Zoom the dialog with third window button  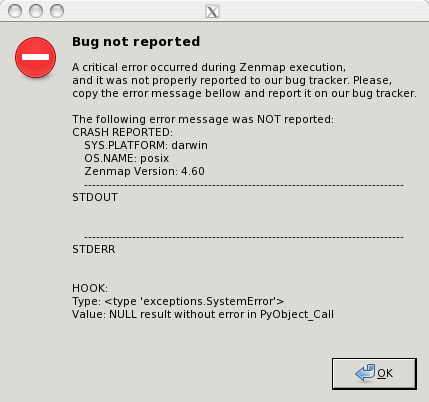tap(57, 11)
